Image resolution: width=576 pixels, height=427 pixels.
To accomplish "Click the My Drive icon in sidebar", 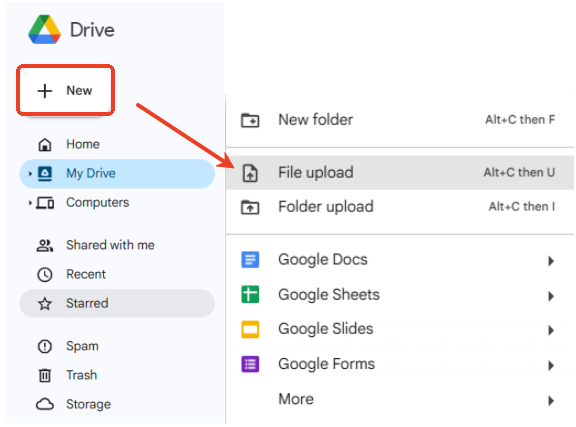I will (45, 173).
